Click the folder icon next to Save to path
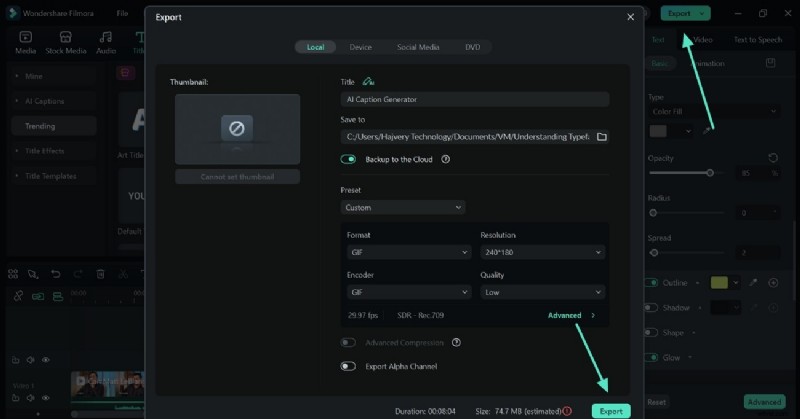Image resolution: width=800 pixels, height=419 pixels. coord(601,136)
